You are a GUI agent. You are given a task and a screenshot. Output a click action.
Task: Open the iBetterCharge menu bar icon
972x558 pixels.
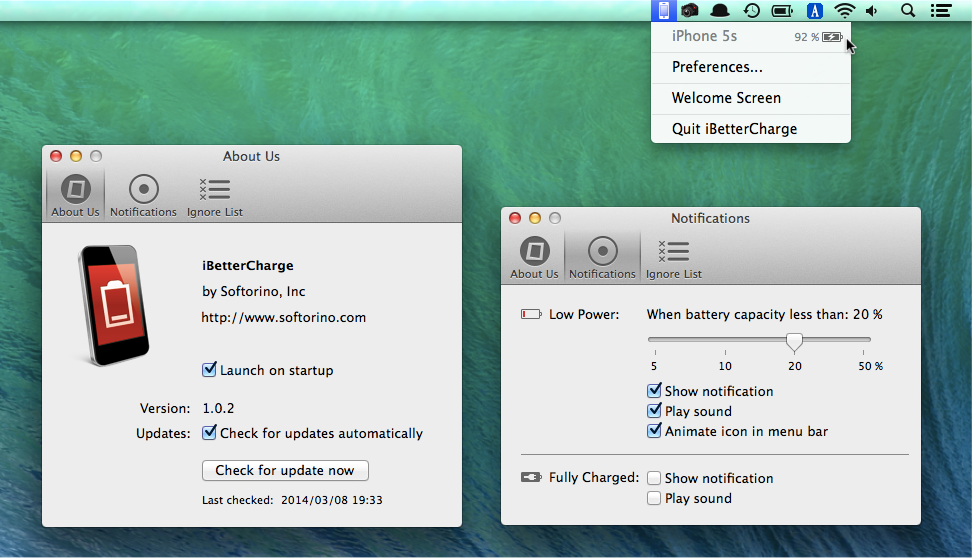tap(663, 11)
